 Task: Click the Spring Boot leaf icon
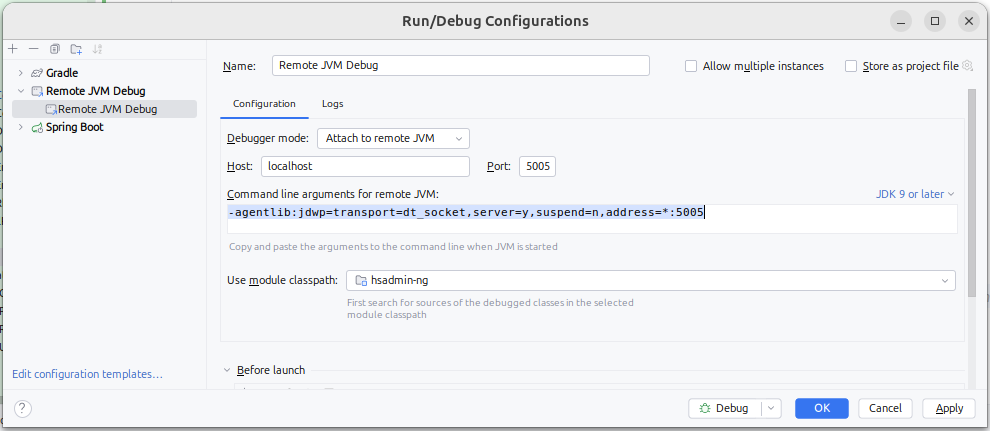[x=37, y=127]
